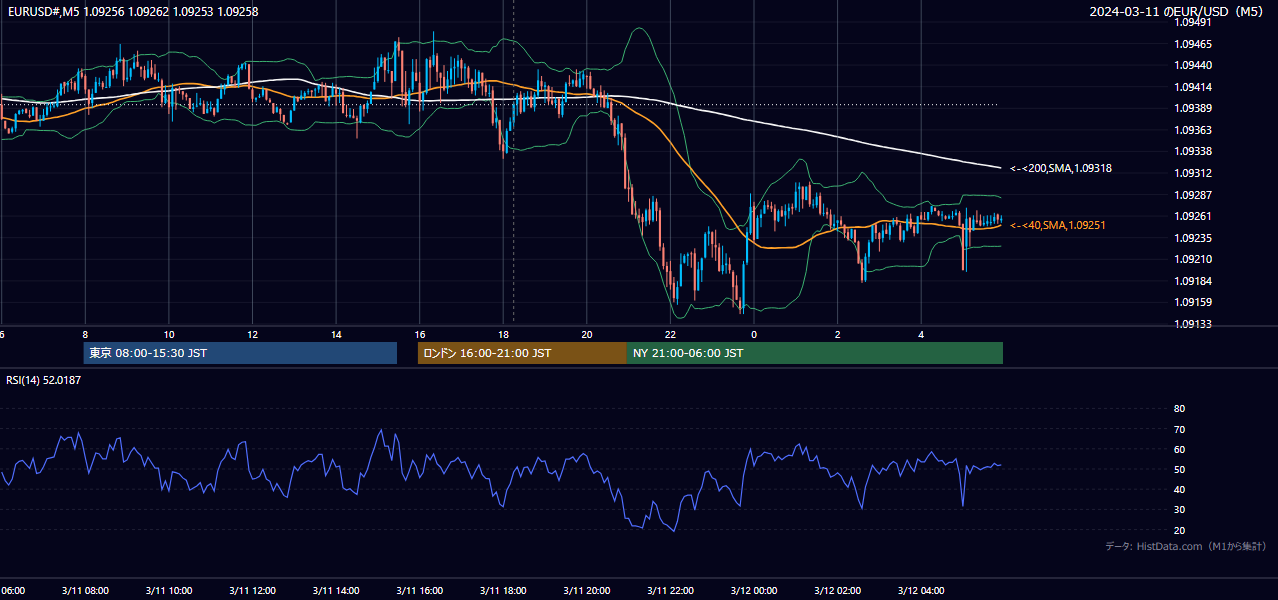Click price level 1.09389 on axis

click(1193, 108)
